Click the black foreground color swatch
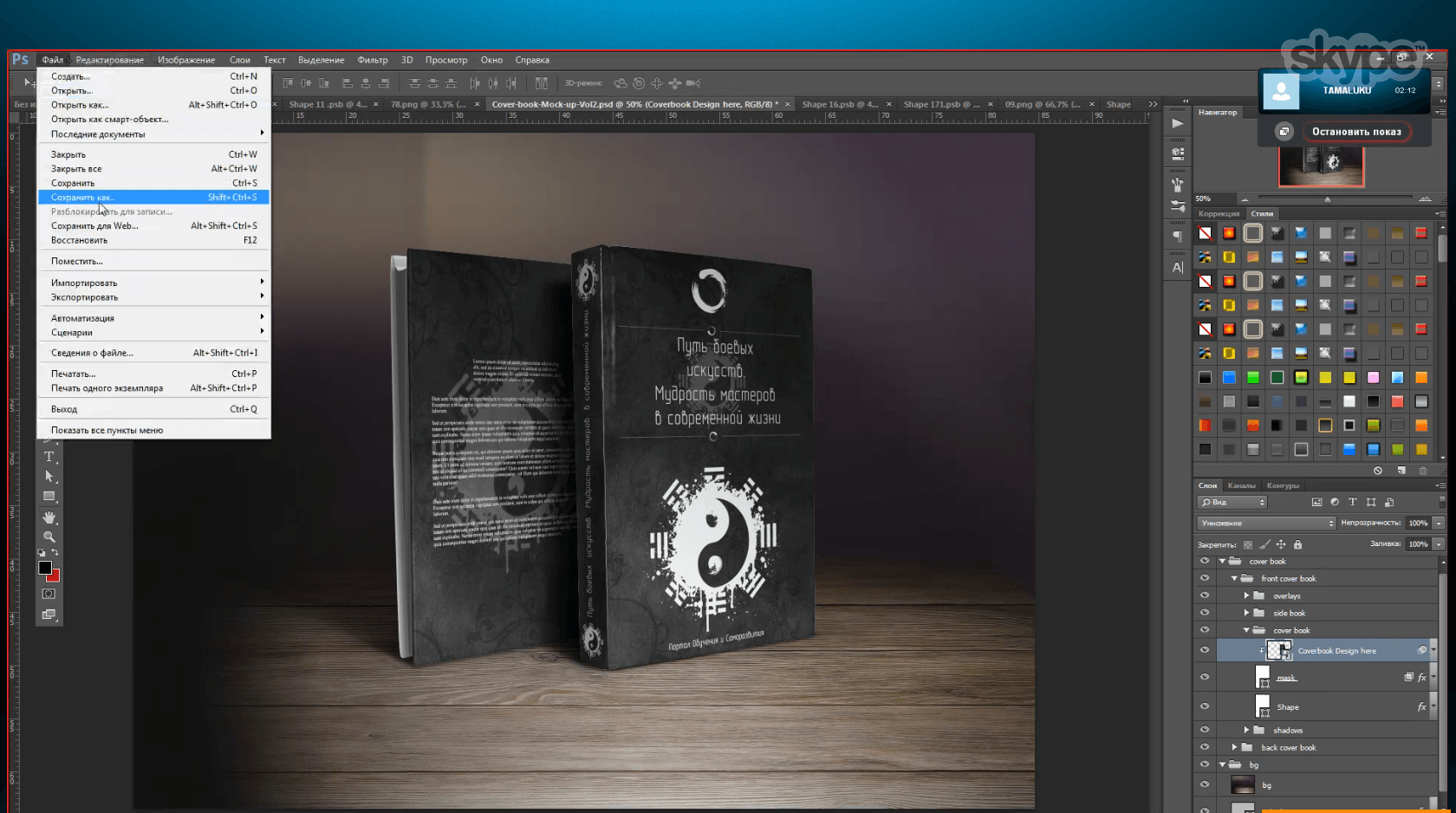The height and width of the screenshot is (813, 1456). (45, 568)
